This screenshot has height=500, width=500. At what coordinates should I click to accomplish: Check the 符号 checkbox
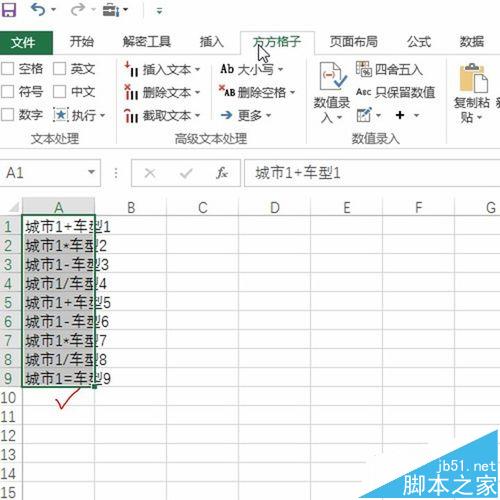pyautogui.click(x=8, y=92)
